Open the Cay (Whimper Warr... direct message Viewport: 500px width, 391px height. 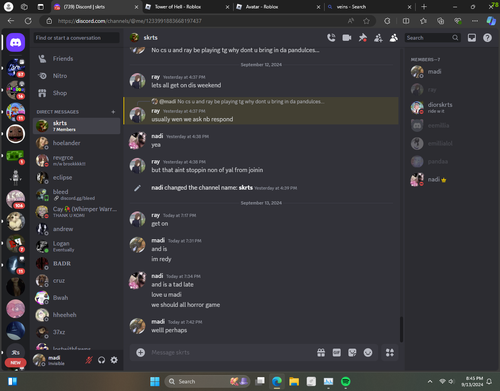(77, 212)
